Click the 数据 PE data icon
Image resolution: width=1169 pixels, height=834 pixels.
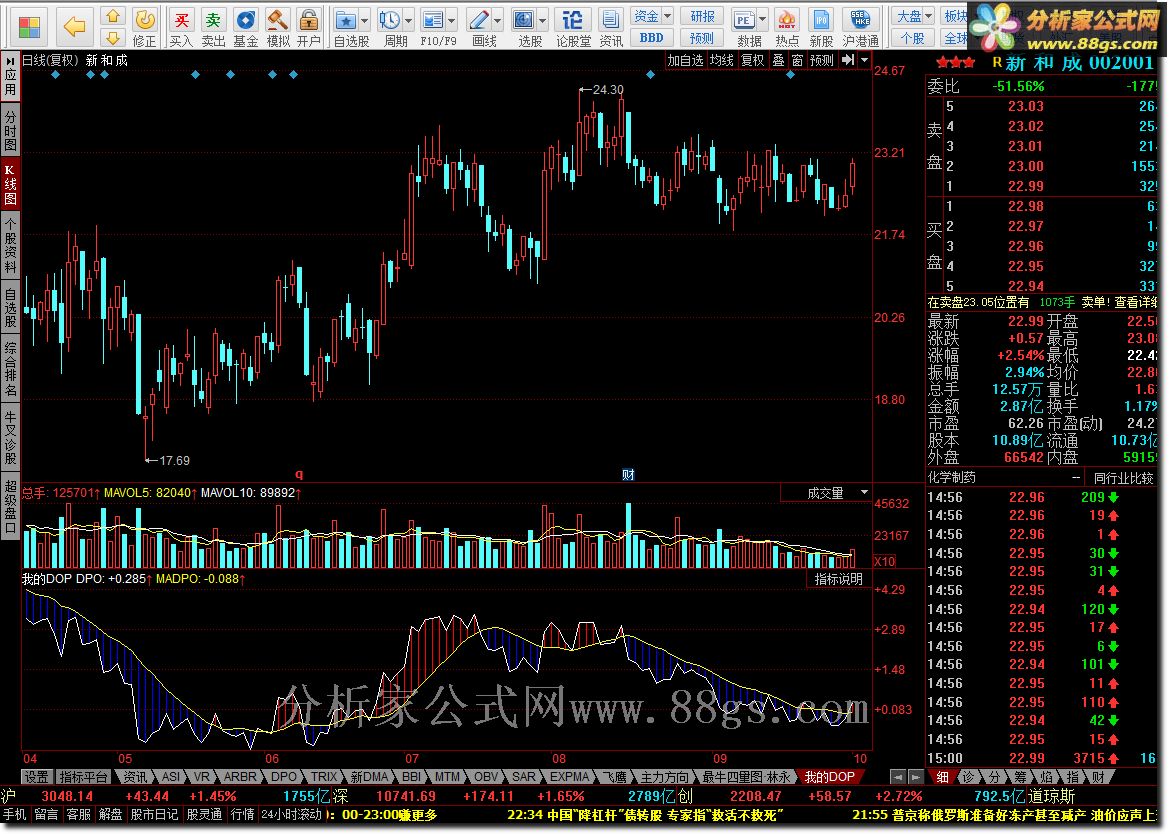[743, 20]
